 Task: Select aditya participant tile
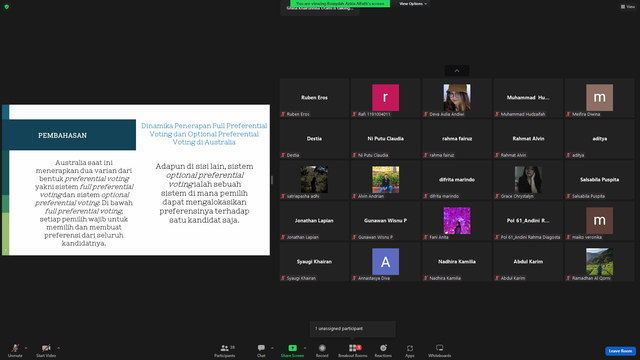pos(600,139)
